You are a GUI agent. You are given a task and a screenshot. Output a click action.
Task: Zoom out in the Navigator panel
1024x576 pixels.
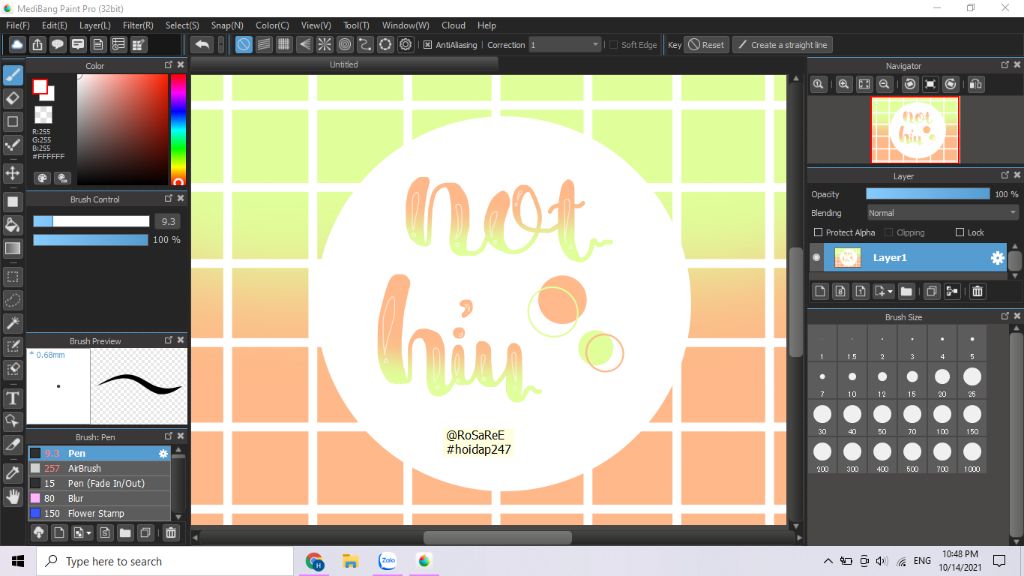coord(884,84)
